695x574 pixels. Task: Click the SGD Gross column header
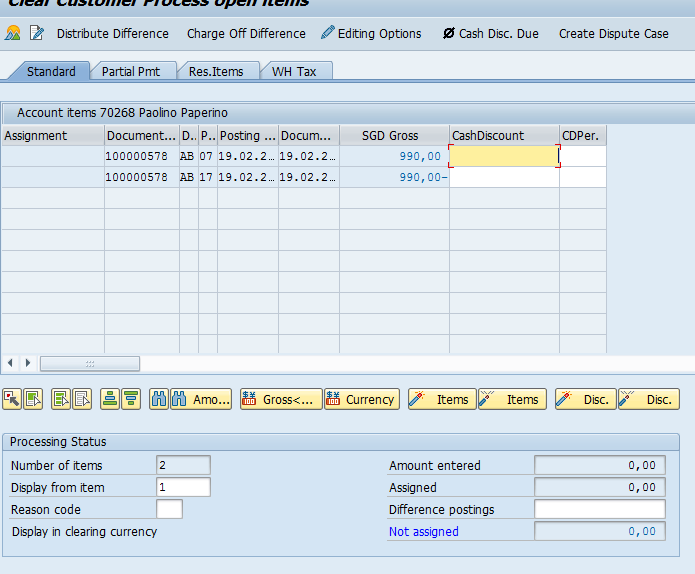pyautogui.click(x=394, y=135)
